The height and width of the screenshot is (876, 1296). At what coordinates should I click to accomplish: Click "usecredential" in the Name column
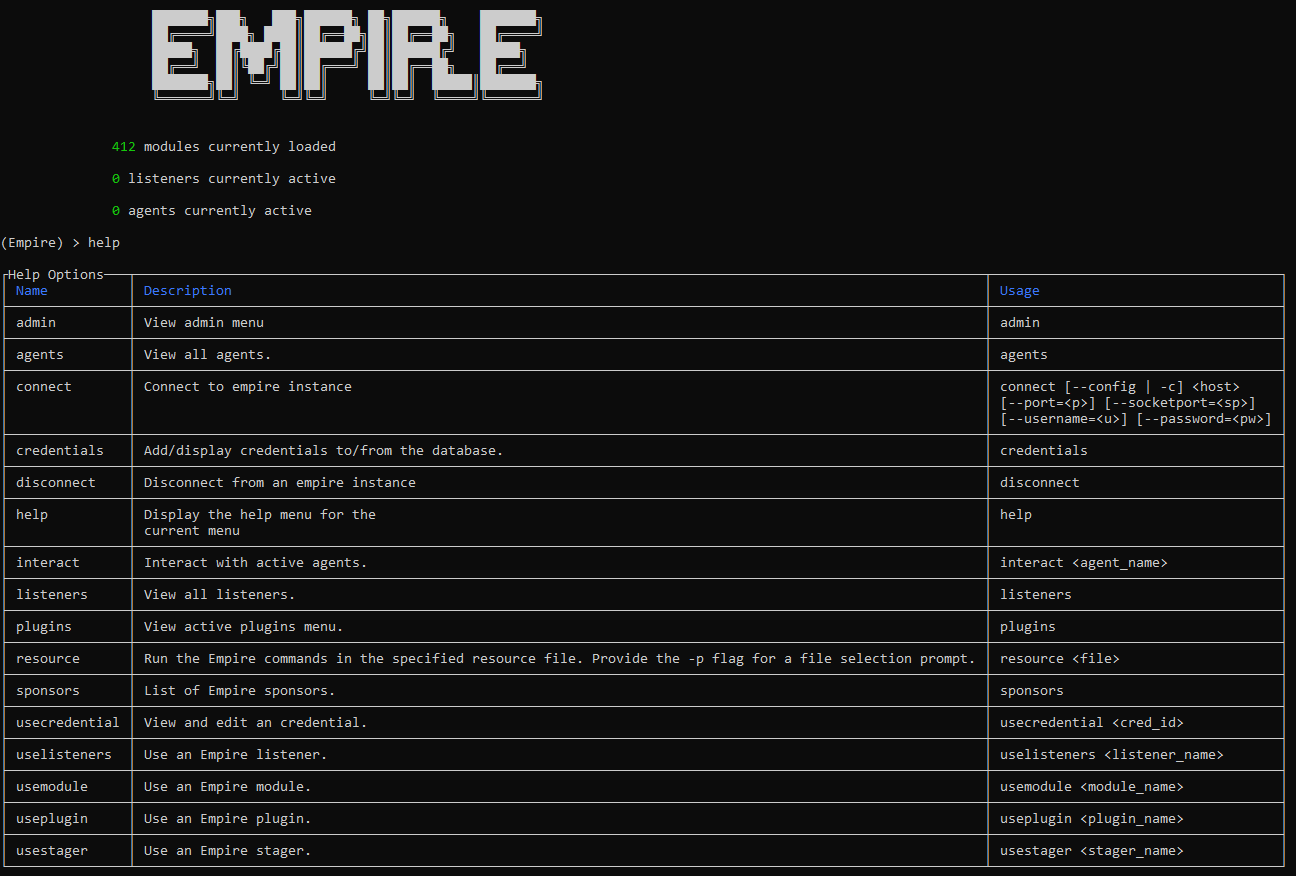tap(68, 723)
